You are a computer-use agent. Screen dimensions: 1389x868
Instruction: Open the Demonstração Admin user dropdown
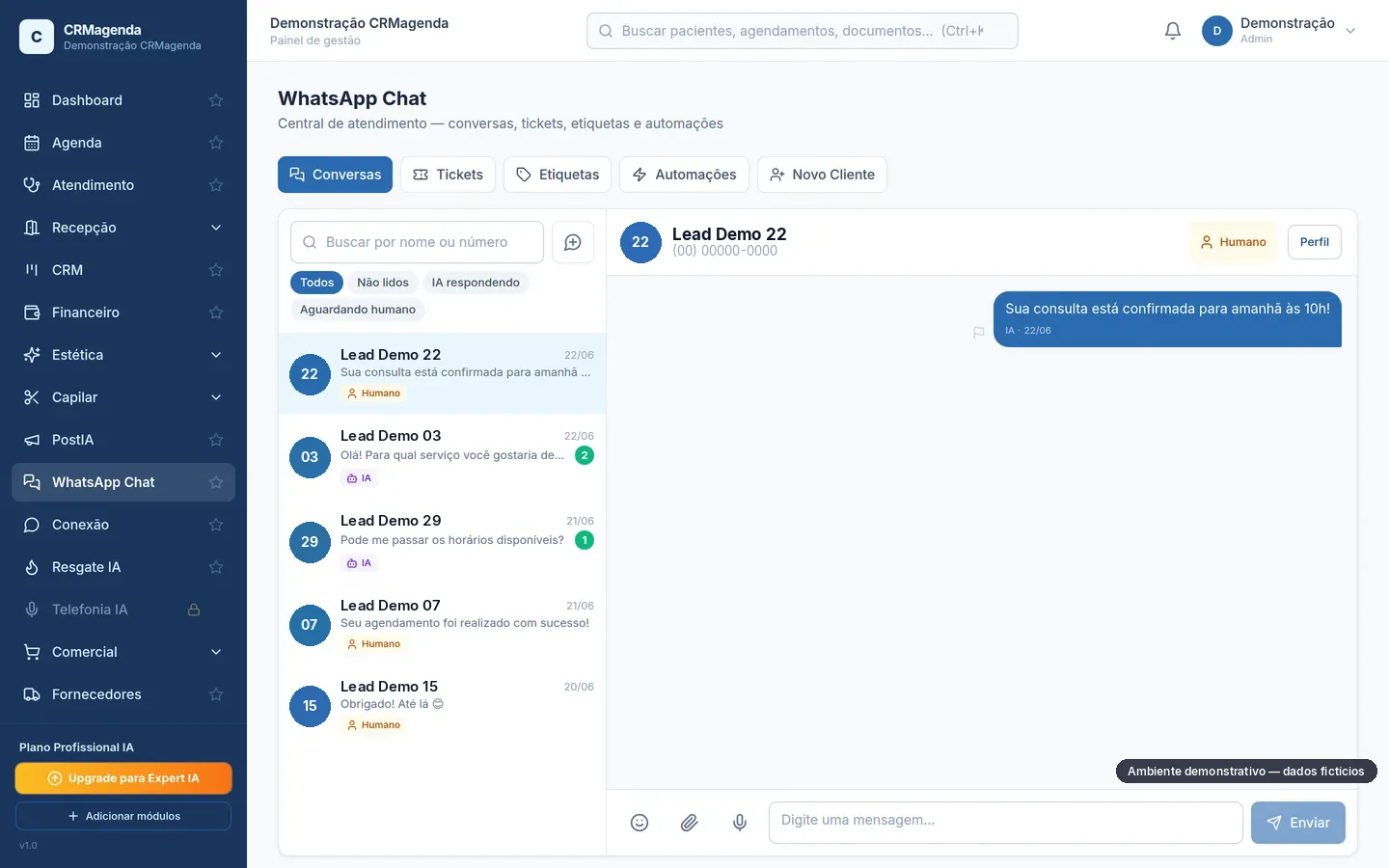[x=1279, y=31]
